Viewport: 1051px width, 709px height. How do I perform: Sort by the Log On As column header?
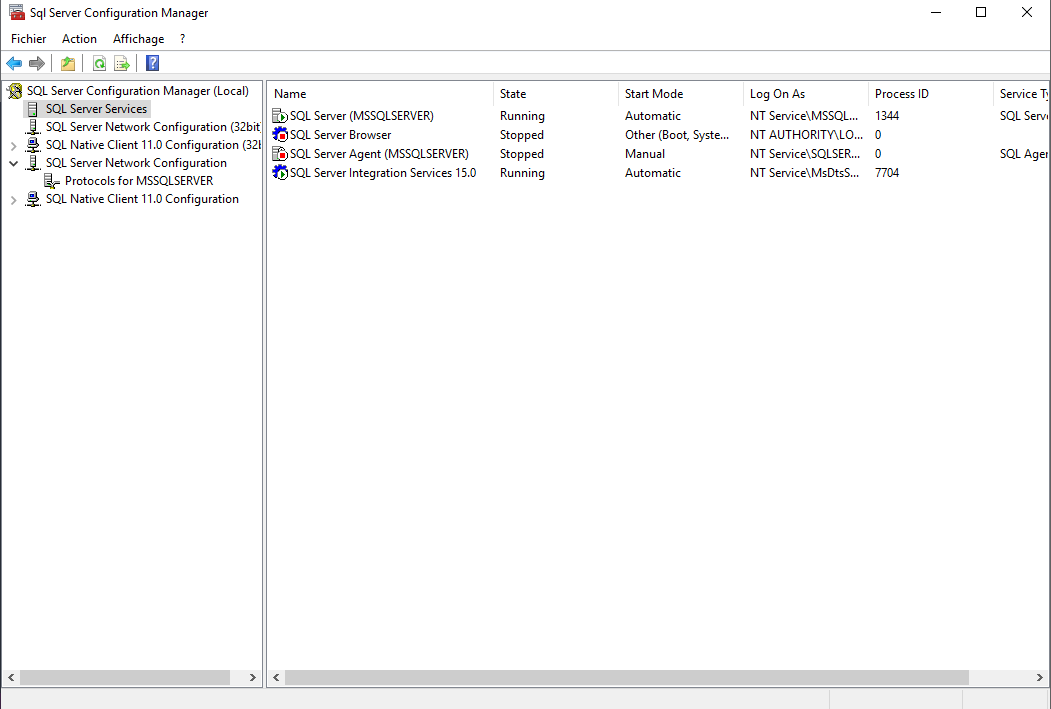(x=806, y=94)
